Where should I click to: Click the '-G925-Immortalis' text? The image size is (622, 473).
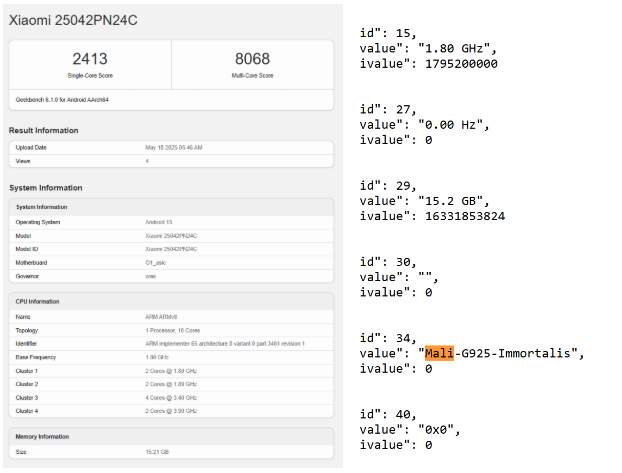(512, 353)
